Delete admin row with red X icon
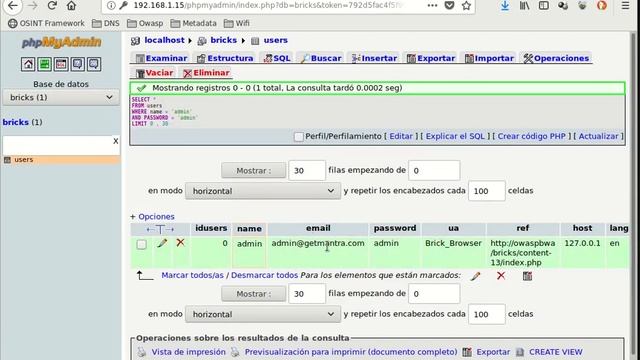The width and height of the screenshot is (640, 360). (x=180, y=242)
